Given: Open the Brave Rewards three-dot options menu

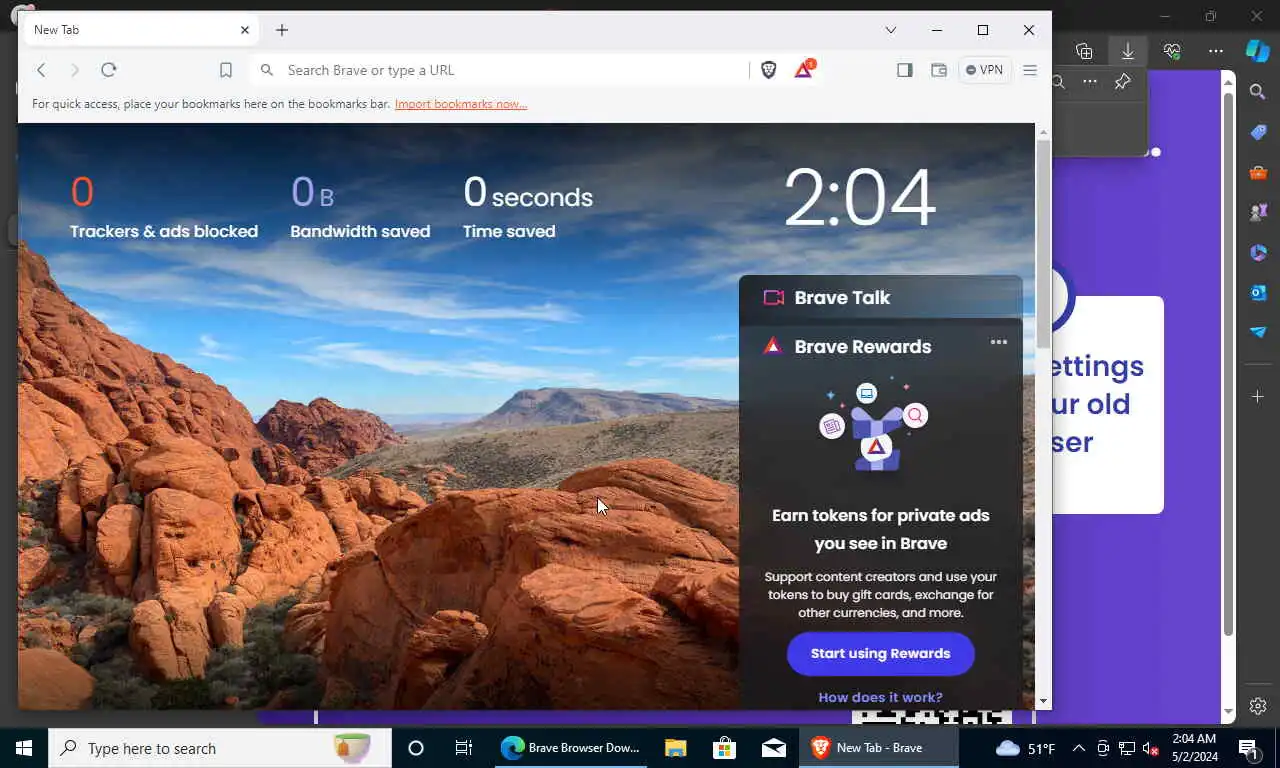Looking at the screenshot, I should pyautogui.click(x=999, y=342).
